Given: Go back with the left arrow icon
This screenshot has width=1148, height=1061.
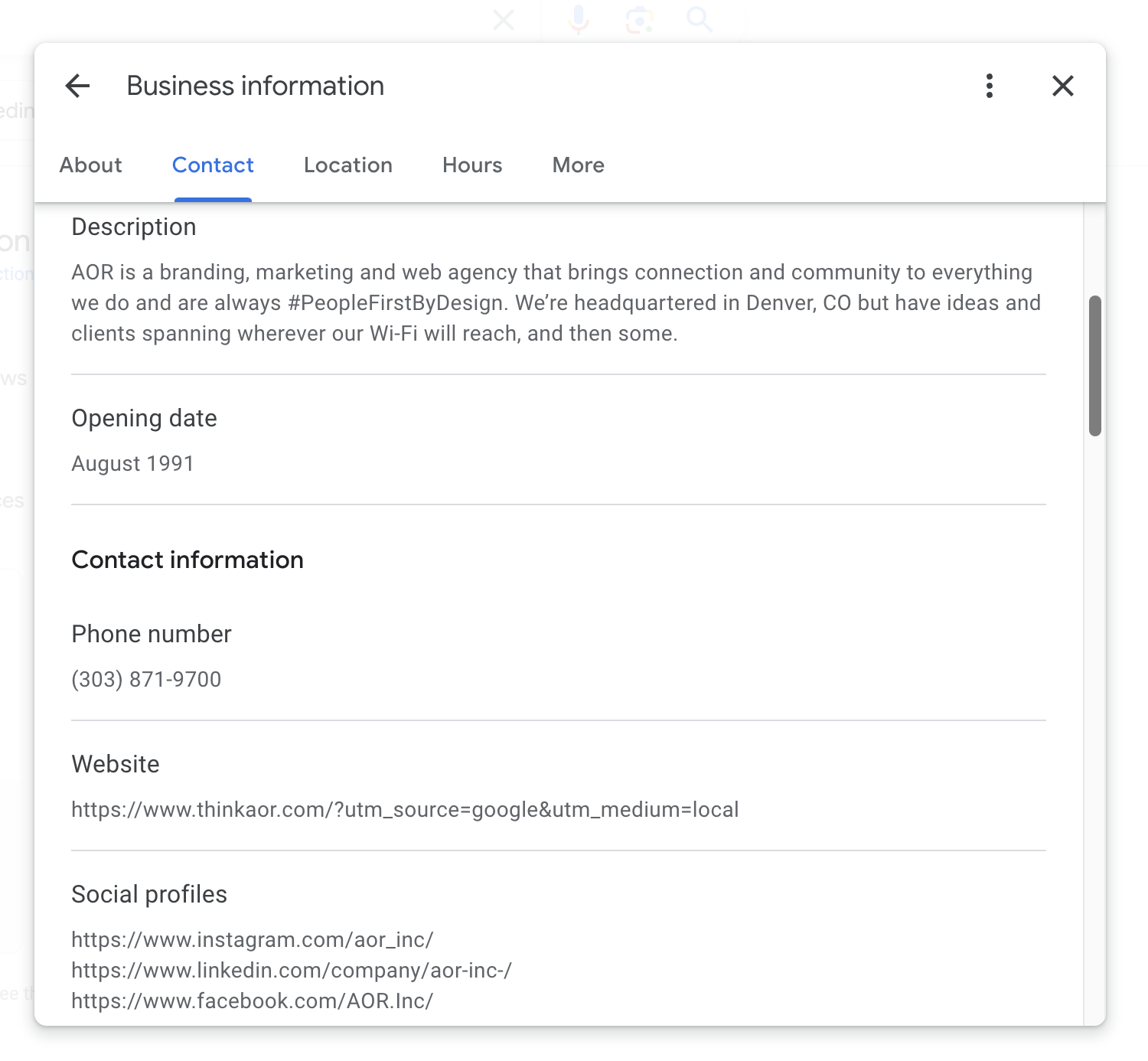Looking at the screenshot, I should click(77, 86).
